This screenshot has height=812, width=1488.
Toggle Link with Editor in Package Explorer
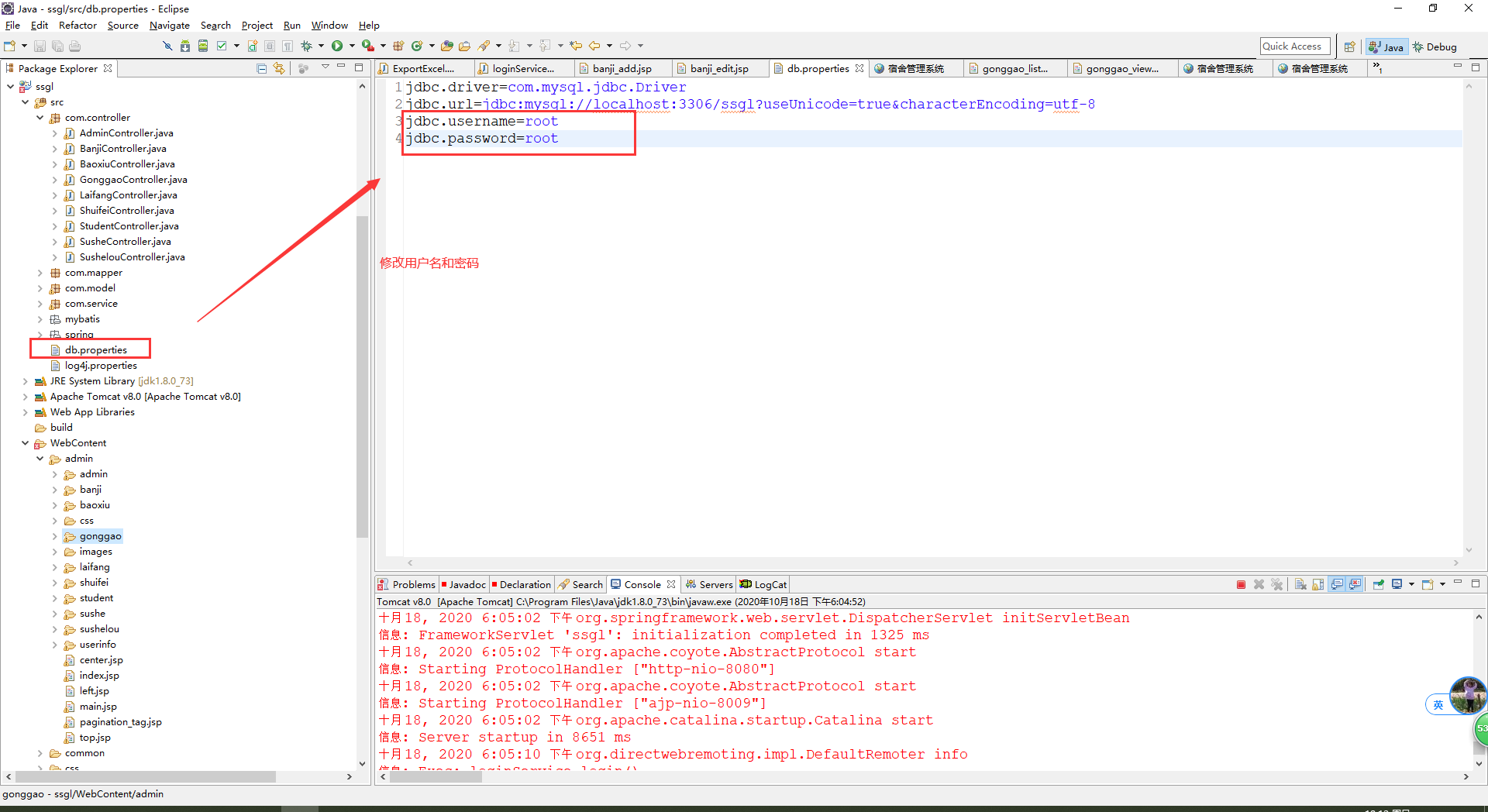[279, 69]
